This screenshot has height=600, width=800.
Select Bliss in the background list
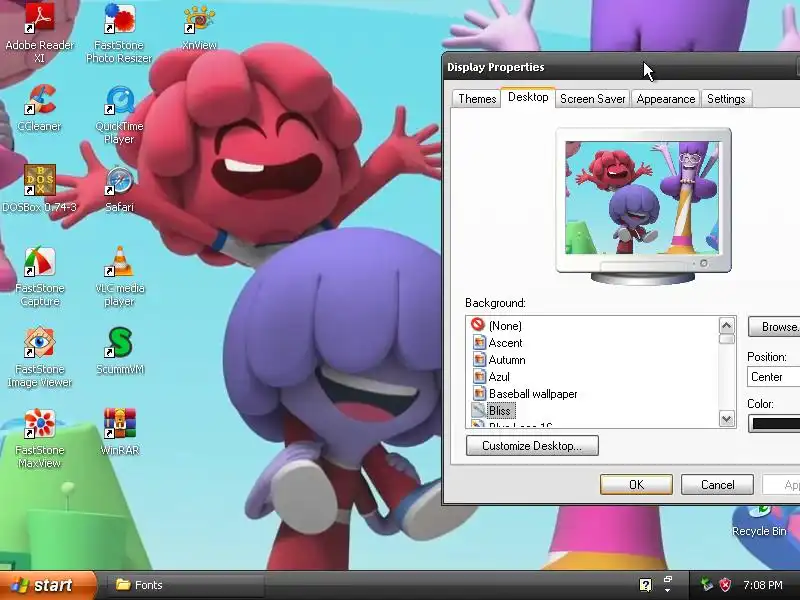[499, 411]
